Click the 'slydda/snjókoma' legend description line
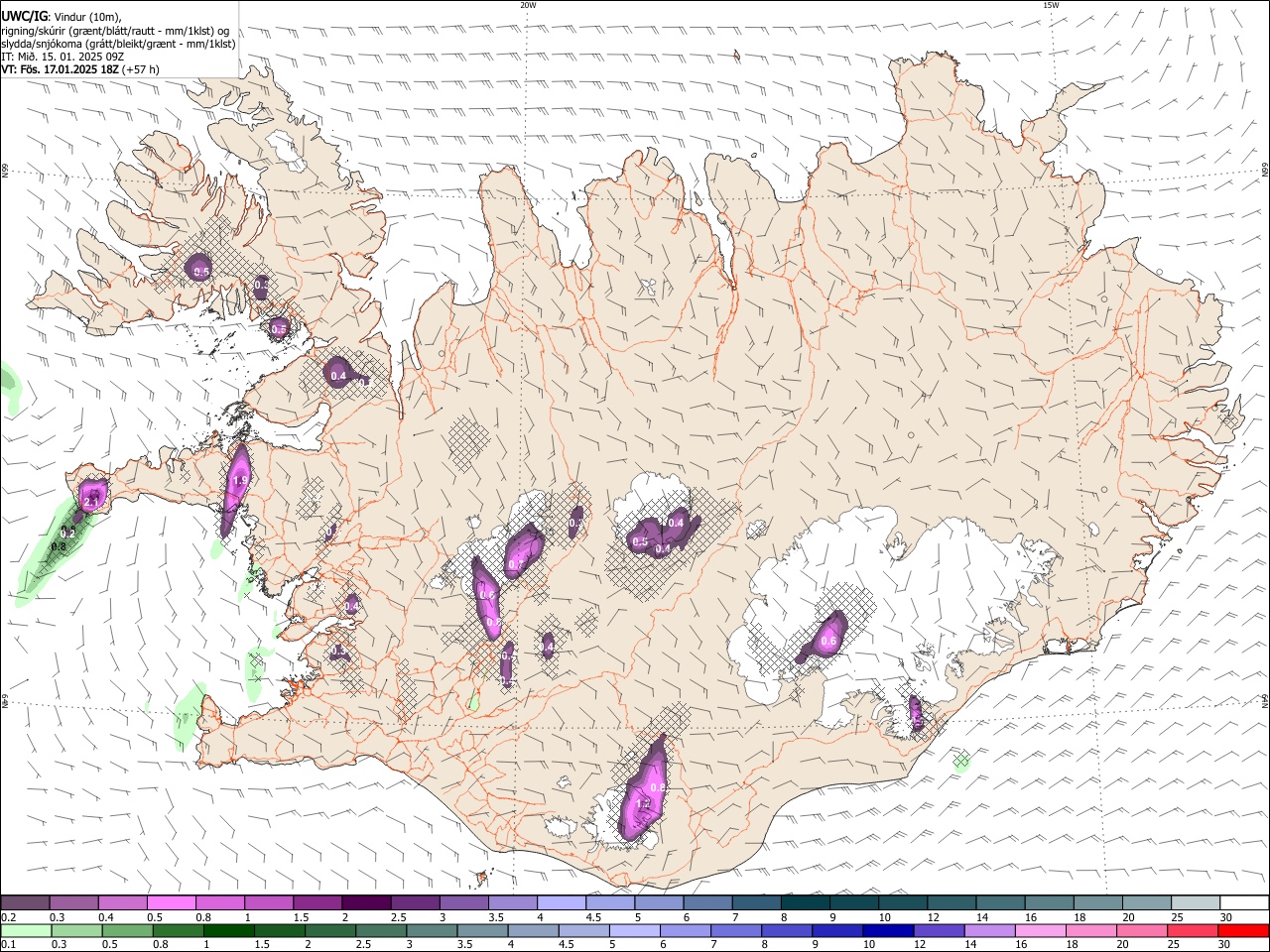1270x952 pixels. click(x=118, y=43)
